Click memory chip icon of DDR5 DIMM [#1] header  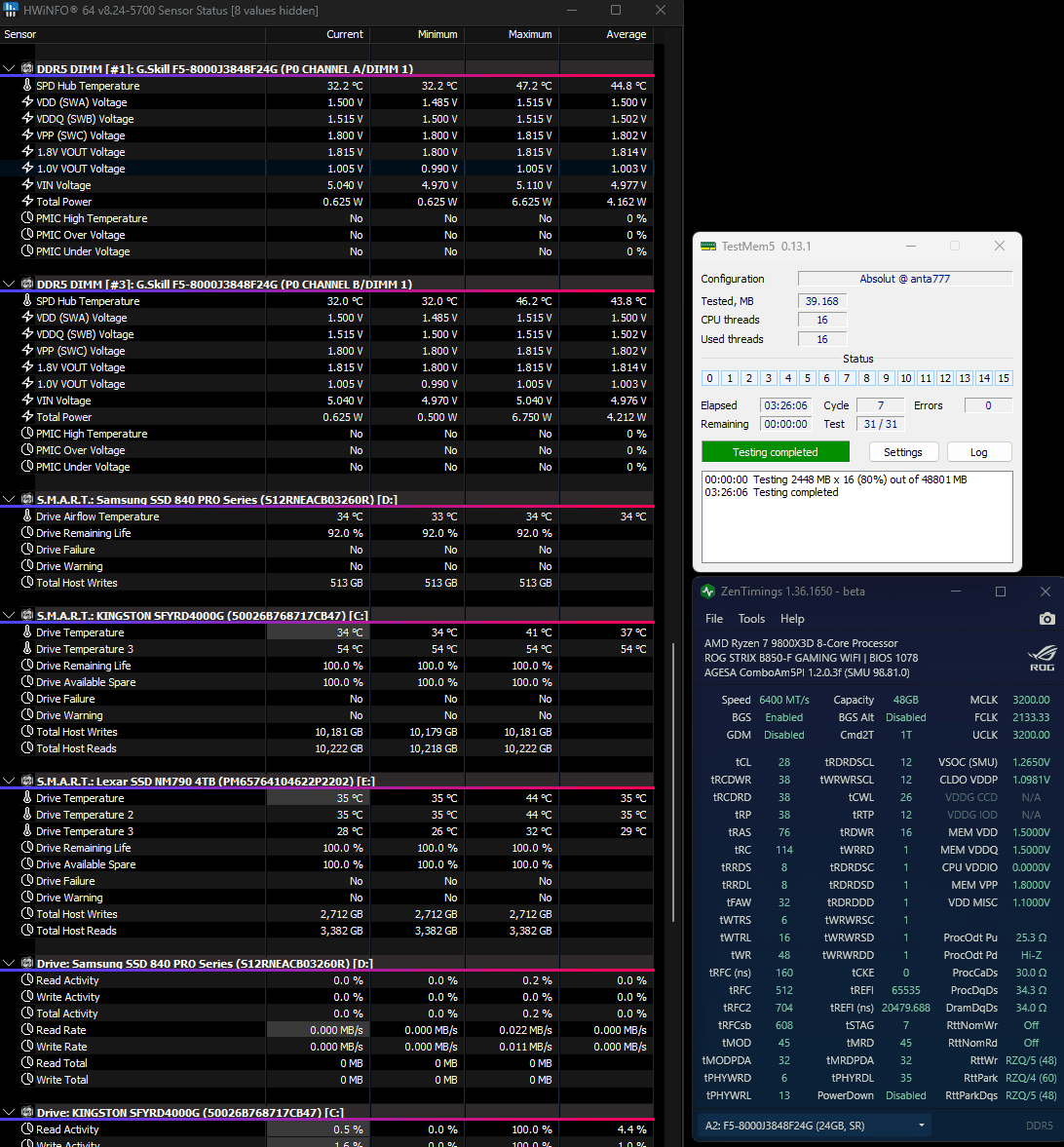coord(27,69)
